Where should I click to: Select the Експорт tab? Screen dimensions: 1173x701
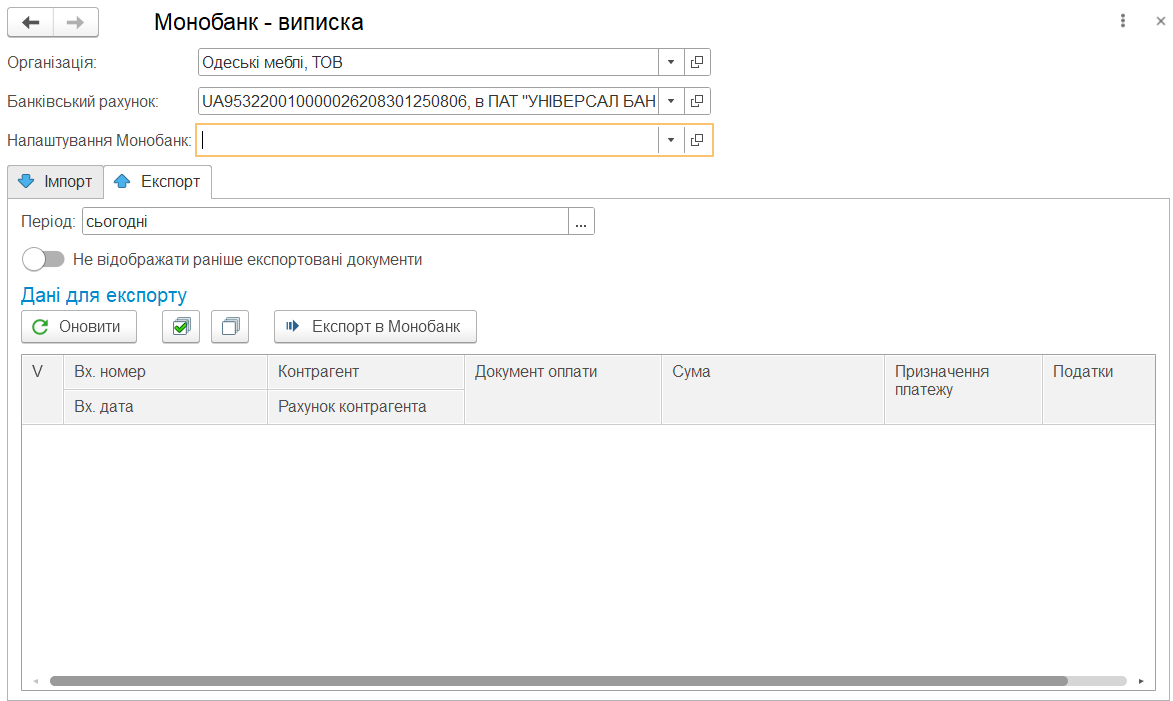coord(158,182)
